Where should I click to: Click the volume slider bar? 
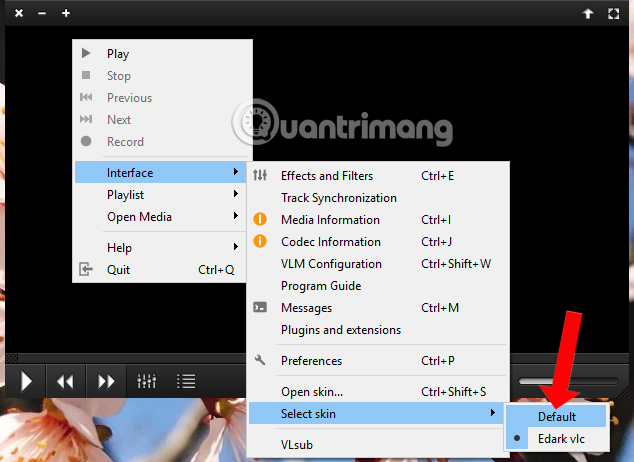(x=568, y=381)
